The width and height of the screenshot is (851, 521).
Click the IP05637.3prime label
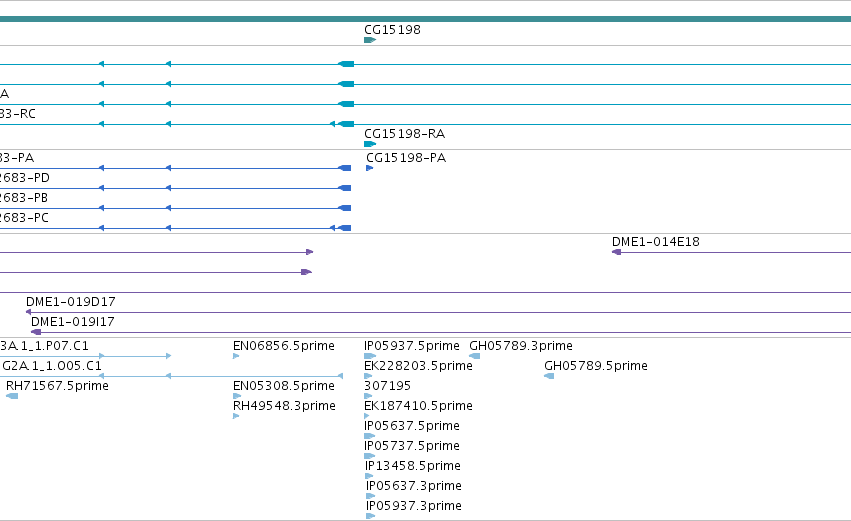point(414,486)
